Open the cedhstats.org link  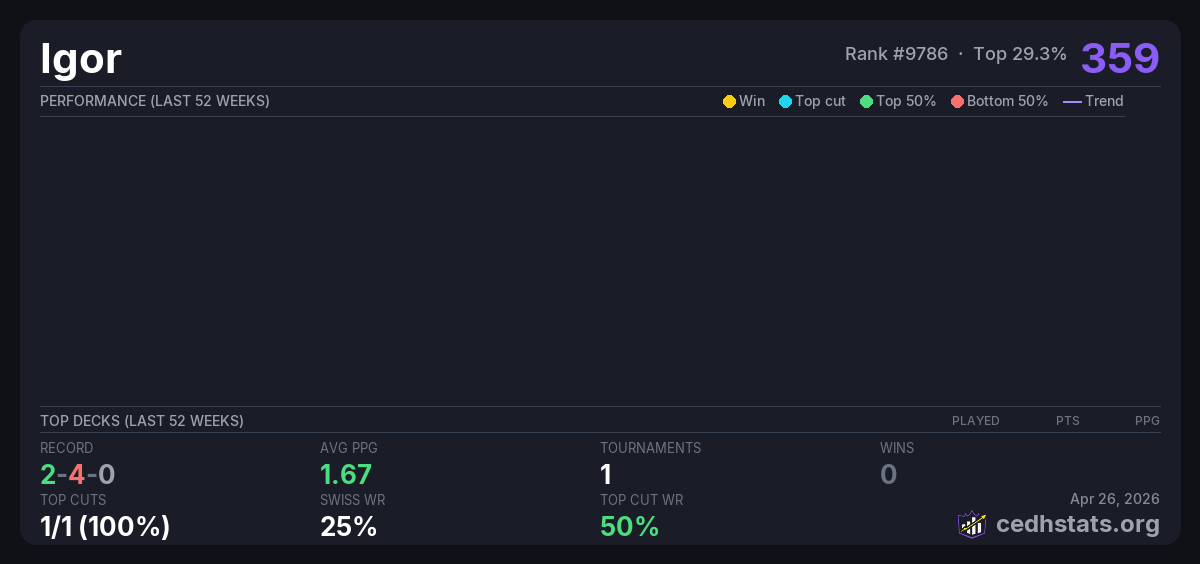click(1077, 524)
